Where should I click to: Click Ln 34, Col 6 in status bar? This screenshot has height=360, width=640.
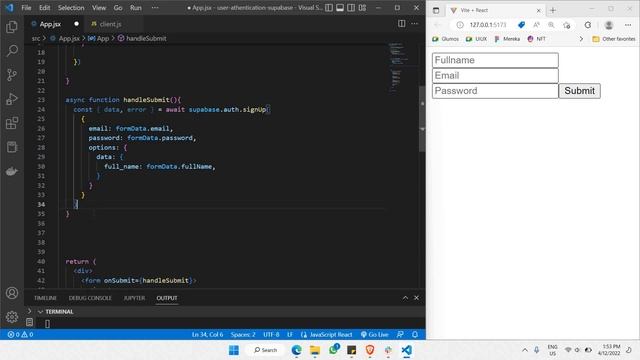(207, 334)
